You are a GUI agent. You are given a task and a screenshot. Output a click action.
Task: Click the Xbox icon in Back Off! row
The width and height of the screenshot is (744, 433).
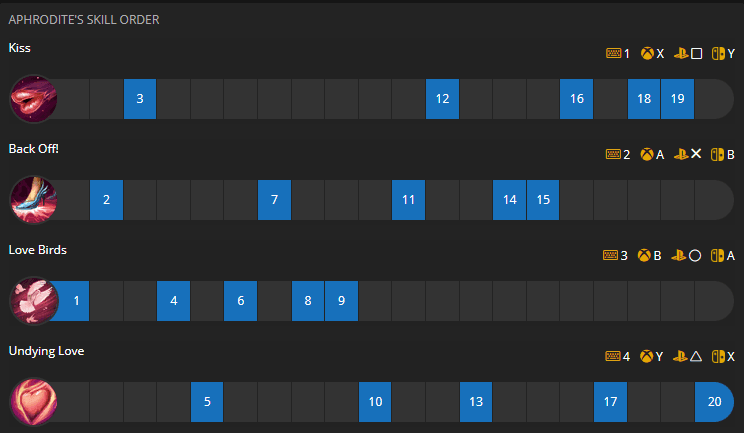click(646, 155)
